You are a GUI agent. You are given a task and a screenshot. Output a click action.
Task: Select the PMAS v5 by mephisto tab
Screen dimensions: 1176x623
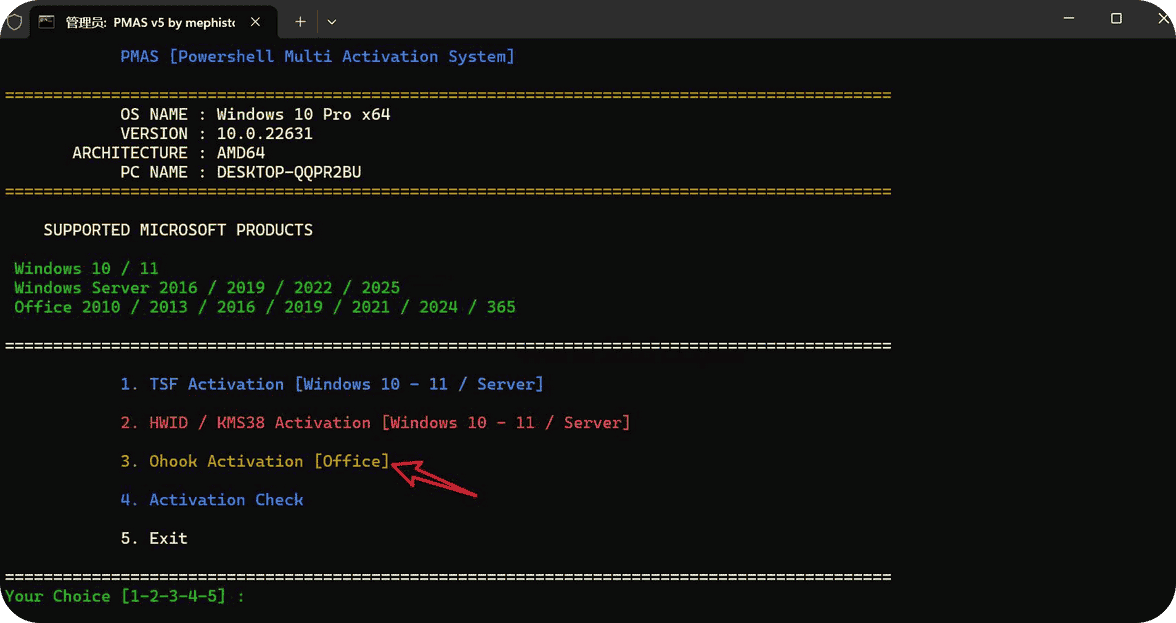150,21
